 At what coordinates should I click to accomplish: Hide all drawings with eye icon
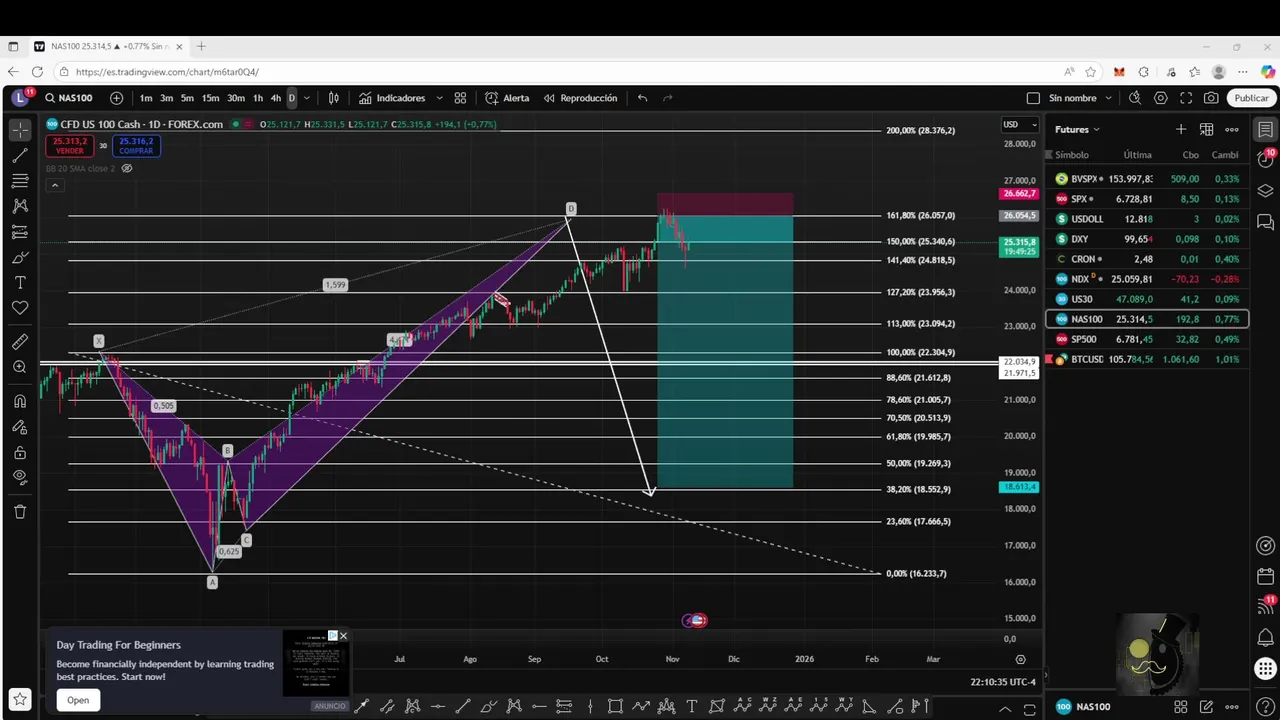coord(20,478)
